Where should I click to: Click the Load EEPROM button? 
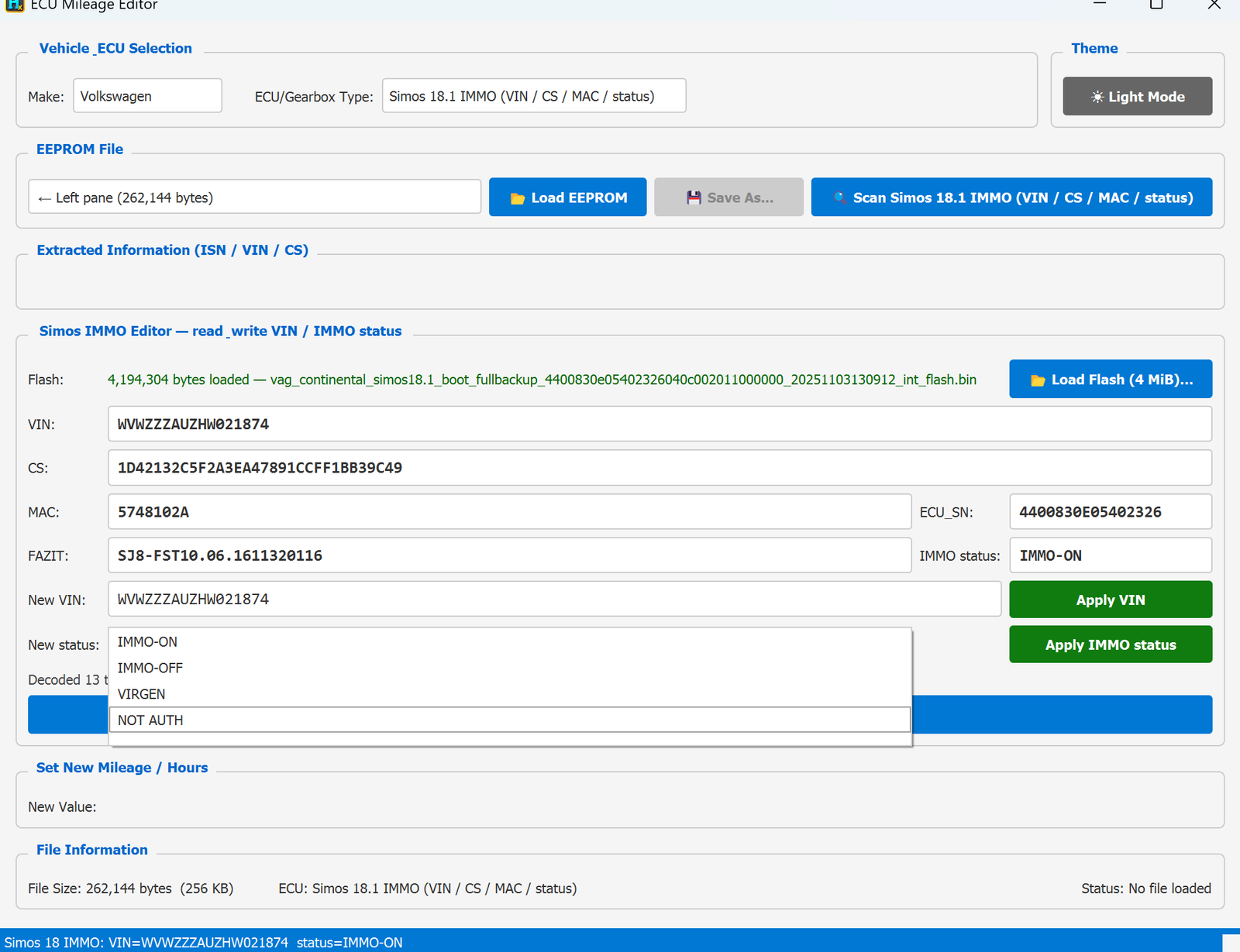567,198
